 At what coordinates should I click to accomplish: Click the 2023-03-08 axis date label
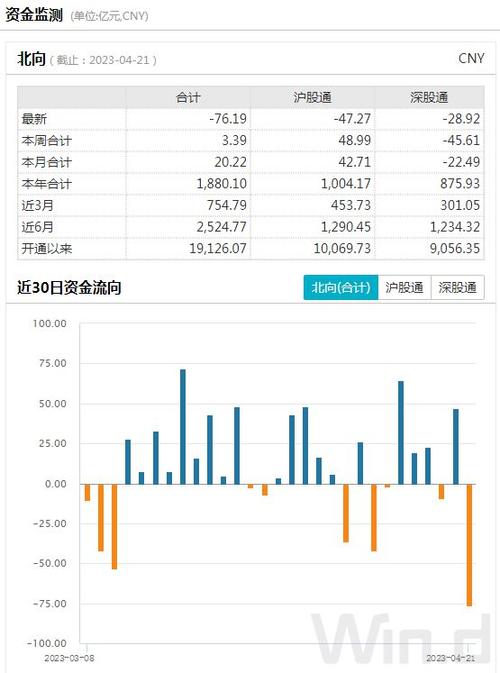[x=69, y=658]
